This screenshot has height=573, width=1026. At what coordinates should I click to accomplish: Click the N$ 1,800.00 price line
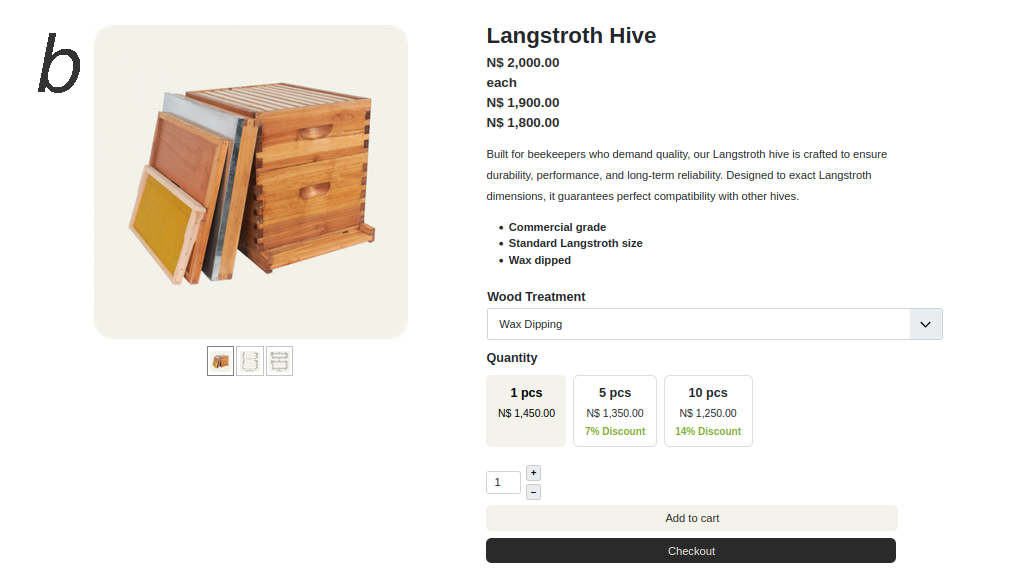(x=523, y=123)
